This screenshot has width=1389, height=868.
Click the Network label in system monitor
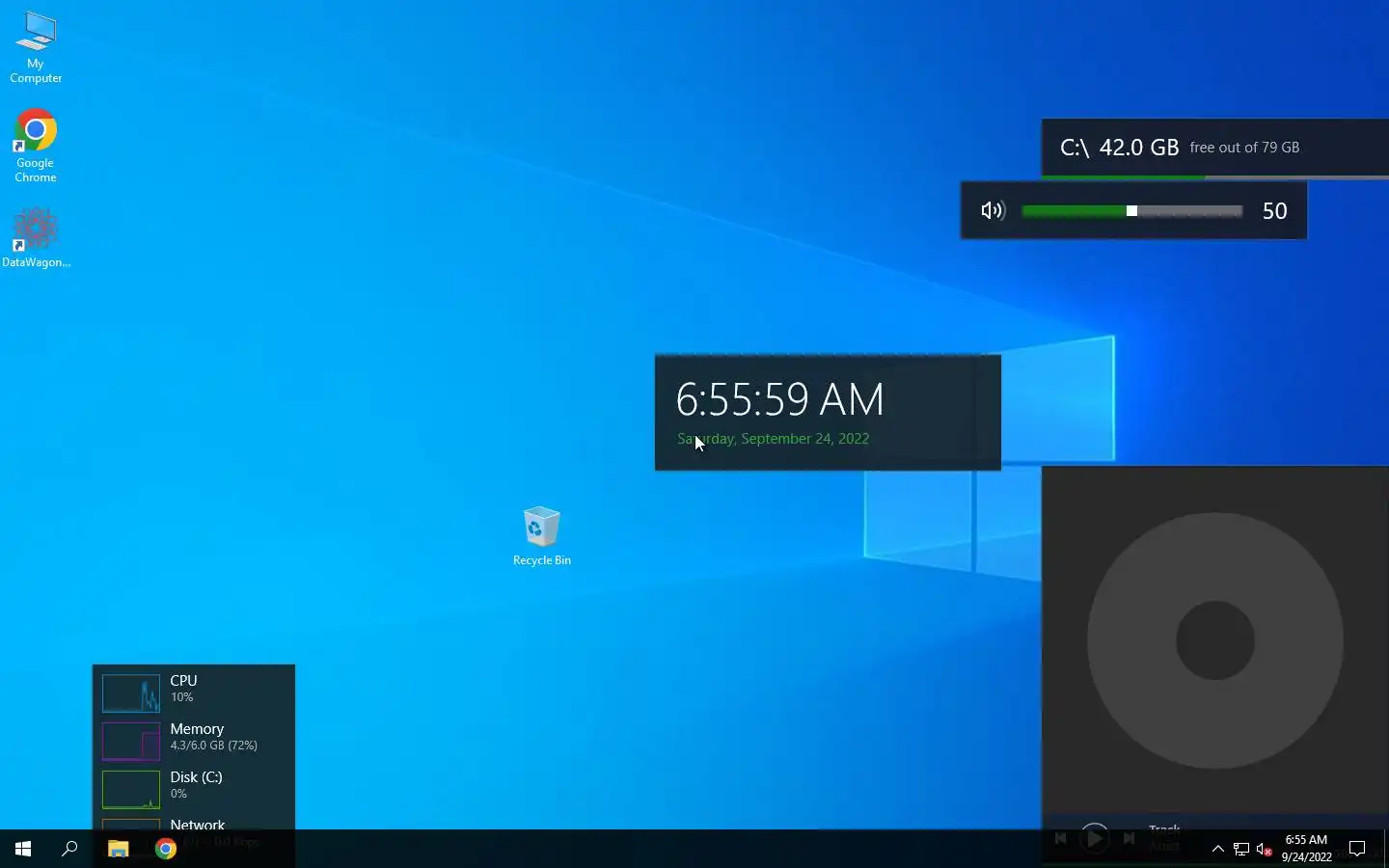197,825
